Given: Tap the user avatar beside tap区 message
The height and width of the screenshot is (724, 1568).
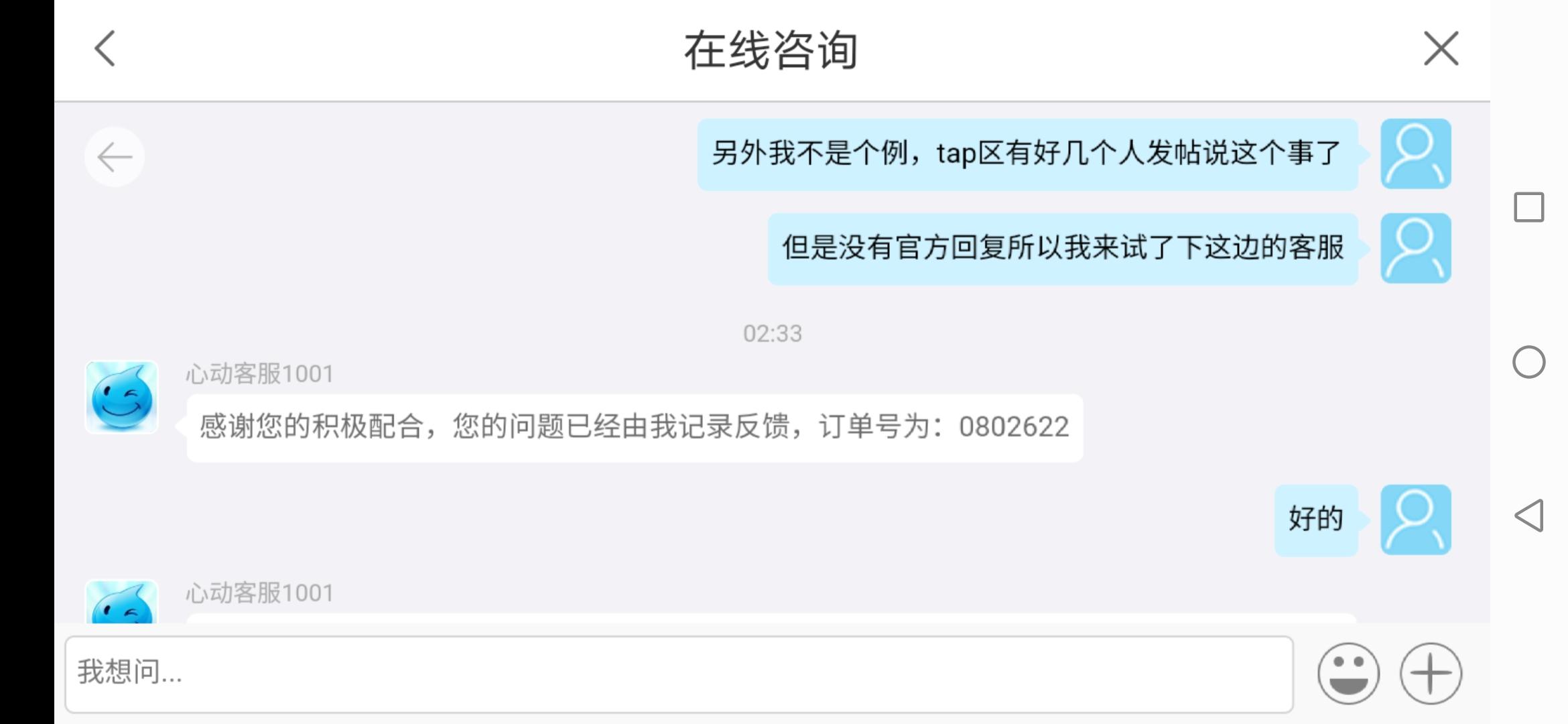Looking at the screenshot, I should click(1416, 154).
